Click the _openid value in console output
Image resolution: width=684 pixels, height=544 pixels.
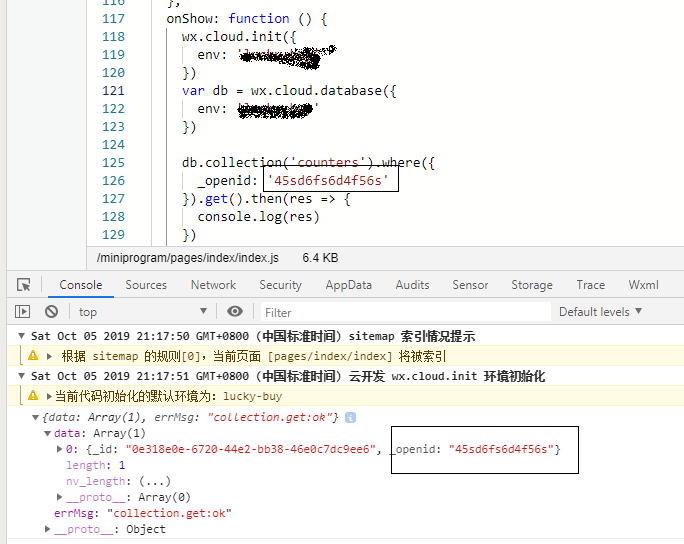coord(501,449)
